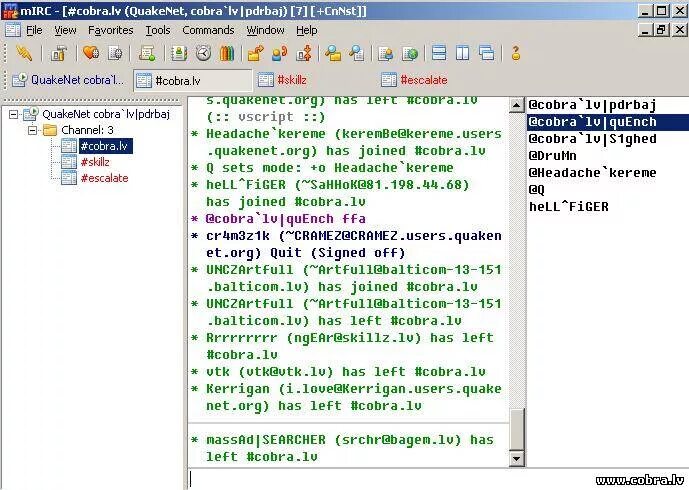The image size is (689, 490).
Task: Click the DCC Chat people icon
Action: pos(280,54)
